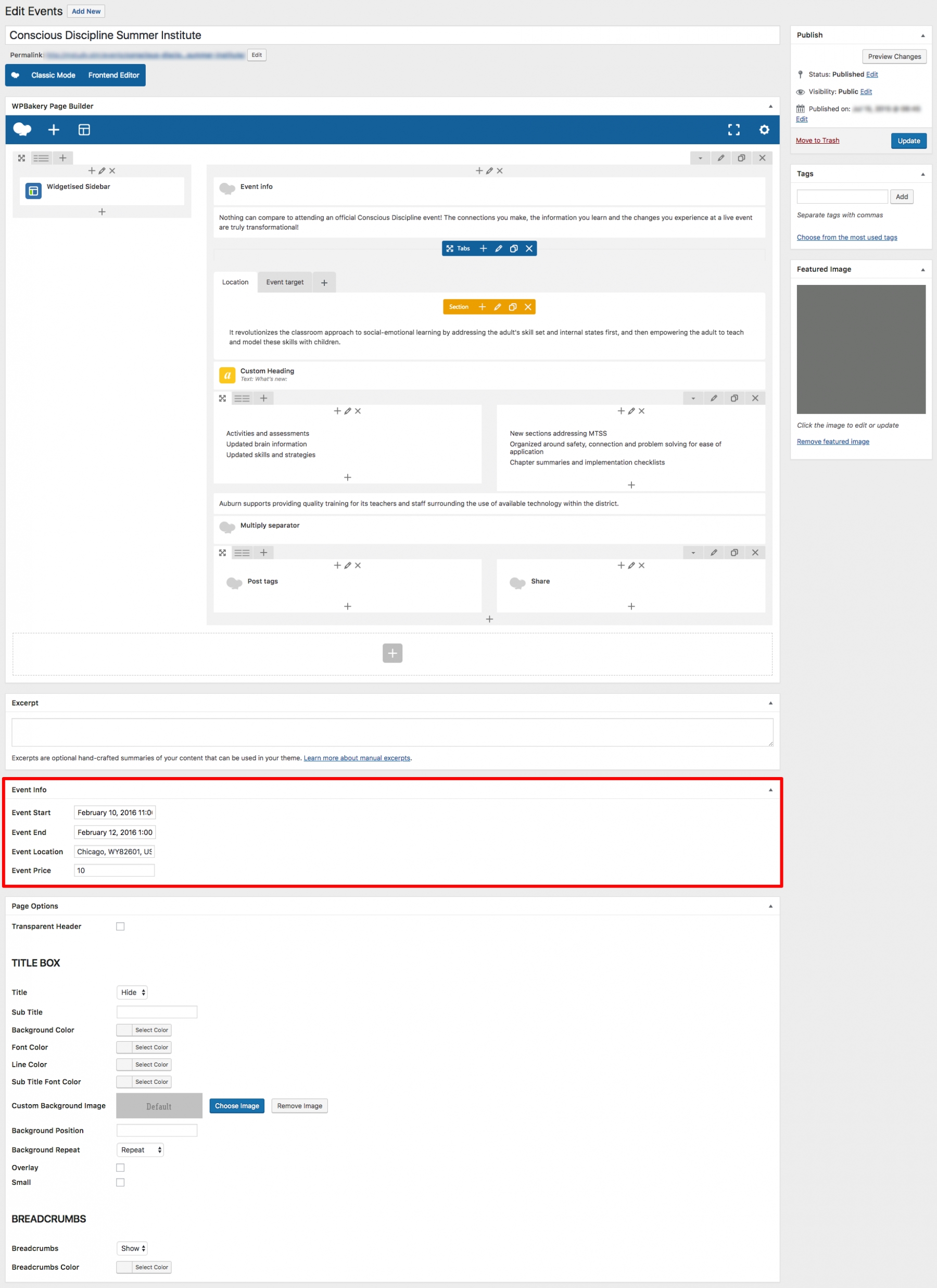Open WPBakery page settings gear icon
937x1288 pixels.
[764, 130]
